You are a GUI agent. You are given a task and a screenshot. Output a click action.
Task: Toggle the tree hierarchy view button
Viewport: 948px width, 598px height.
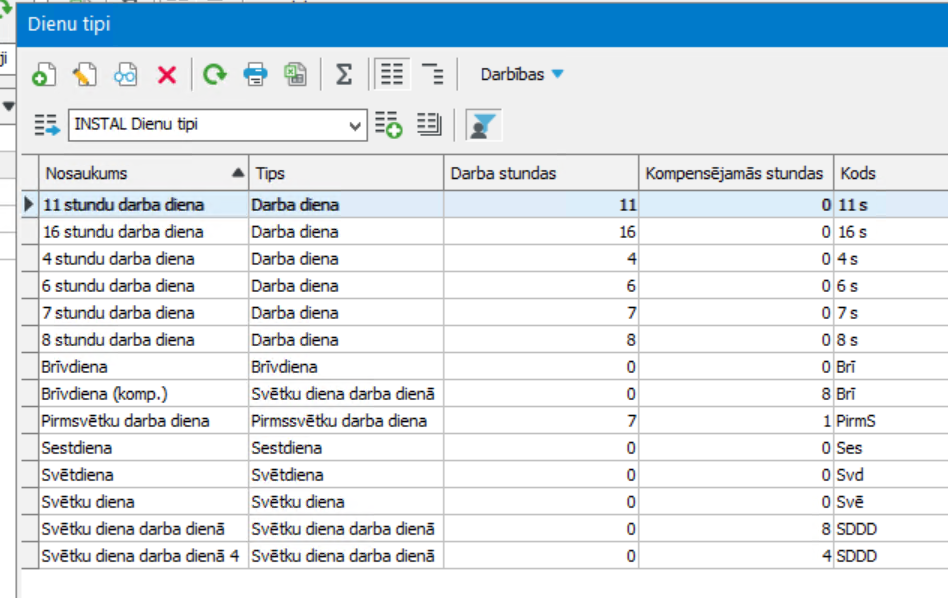(x=433, y=74)
